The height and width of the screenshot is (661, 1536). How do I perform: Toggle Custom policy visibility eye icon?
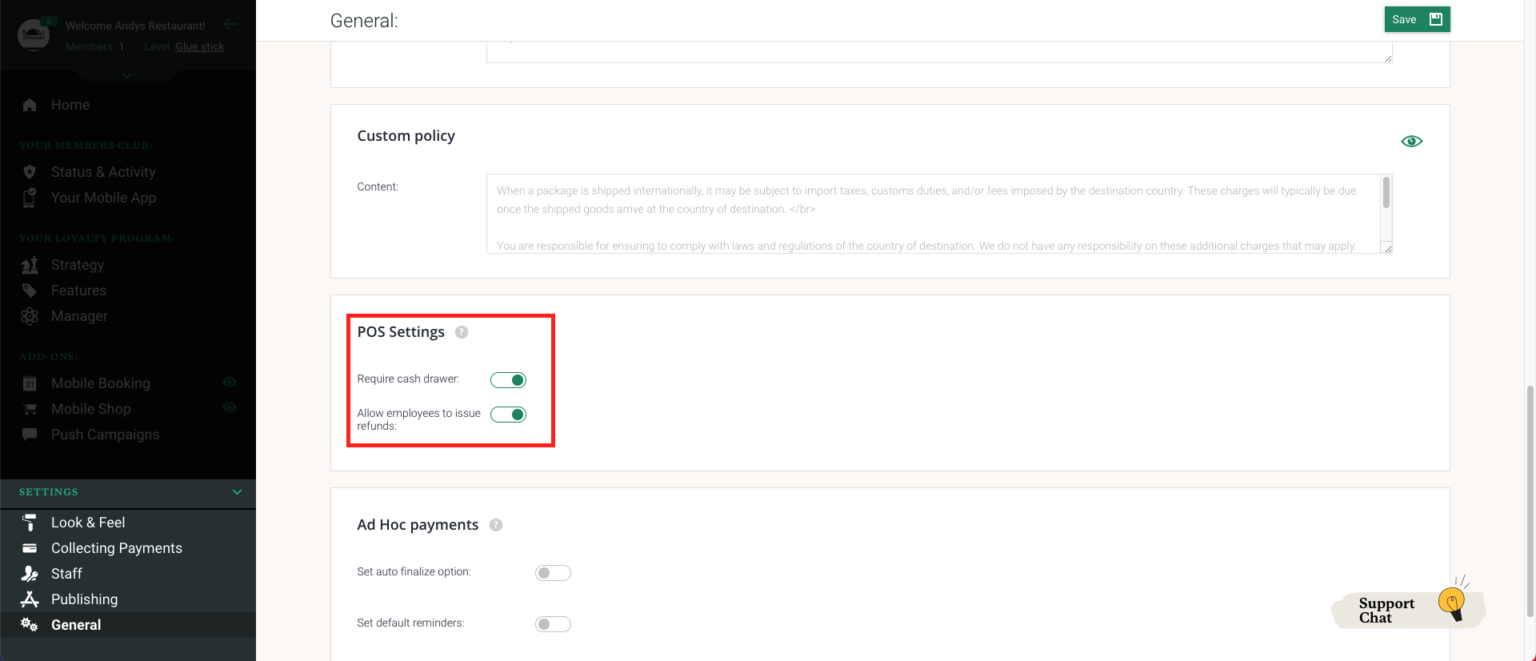pos(1411,141)
